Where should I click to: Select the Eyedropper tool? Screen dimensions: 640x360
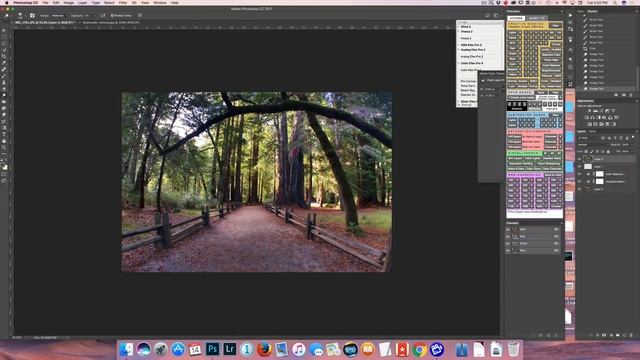click(x=4, y=63)
